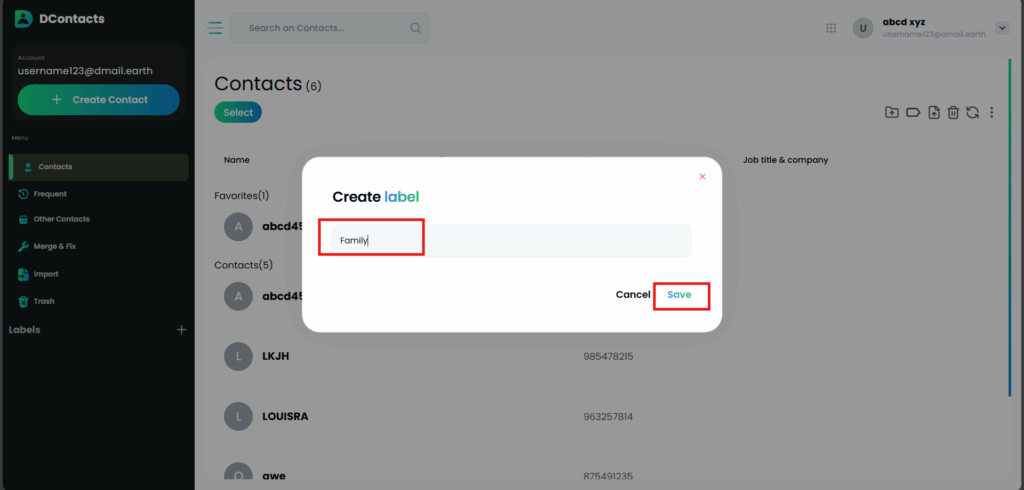
Task: Click the magnifier icon in the search bar
Action: point(415,28)
